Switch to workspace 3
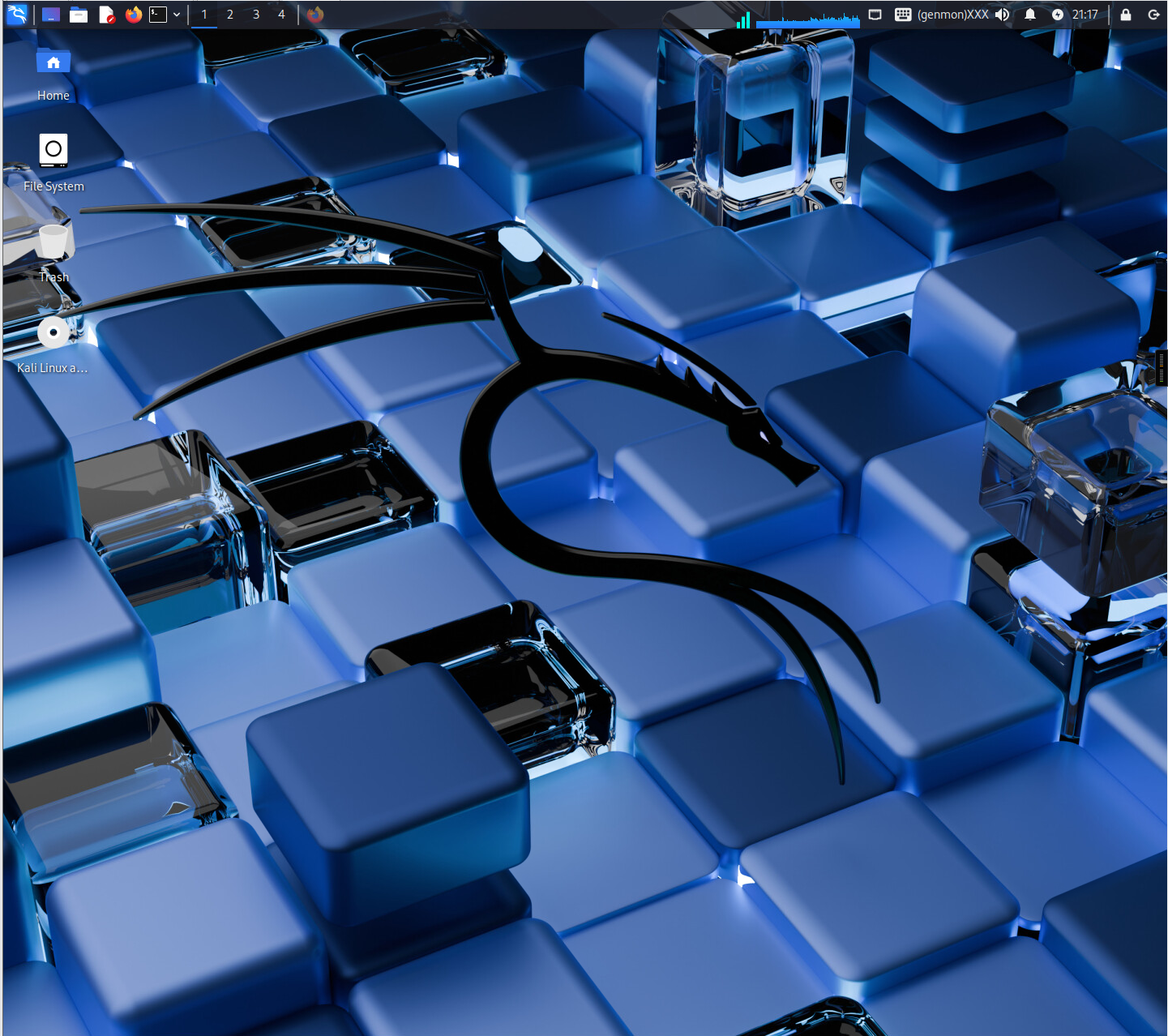 coord(256,15)
